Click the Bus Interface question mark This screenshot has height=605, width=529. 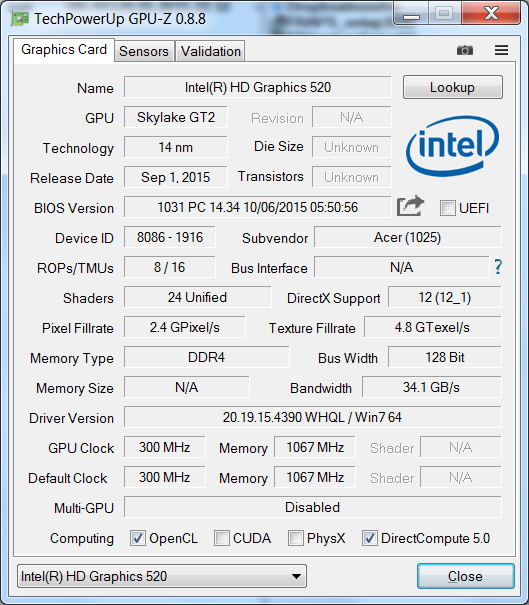(498, 267)
